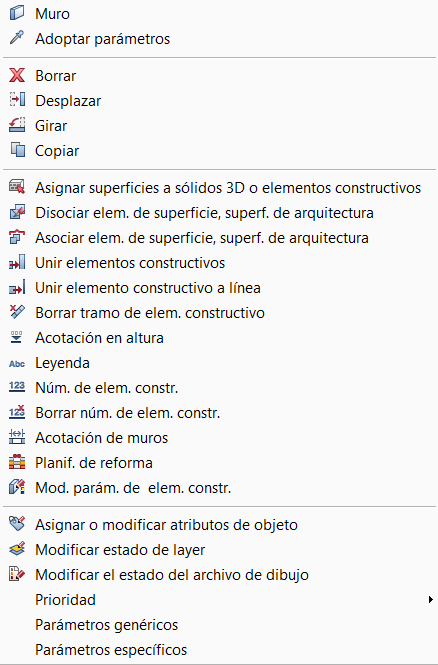Click the Girar rotate icon
The height and width of the screenshot is (665, 438).
(17, 126)
